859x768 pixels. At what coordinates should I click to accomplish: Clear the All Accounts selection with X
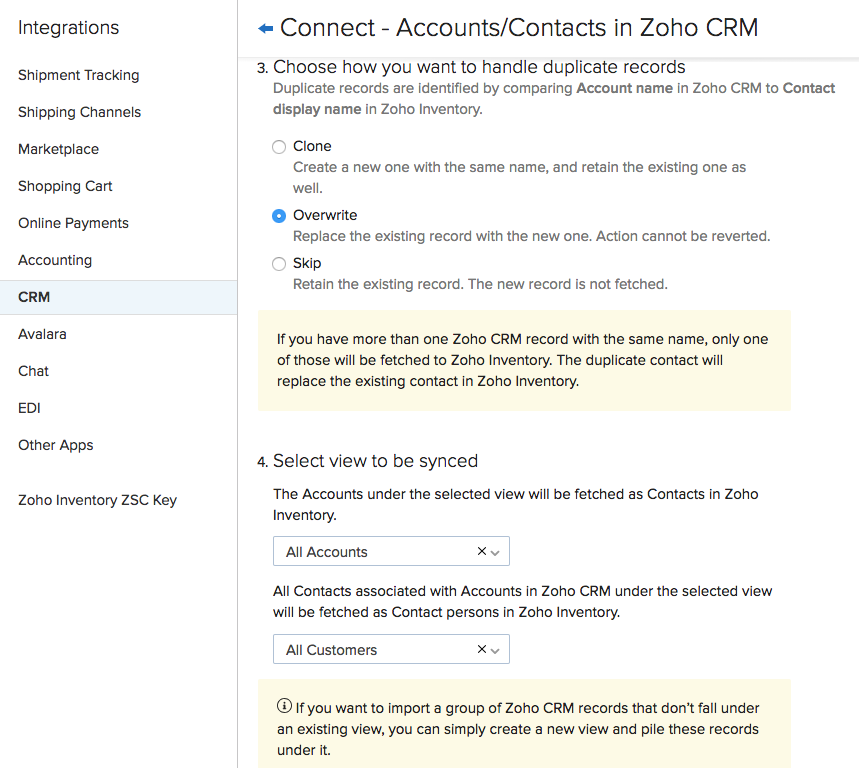click(x=481, y=551)
